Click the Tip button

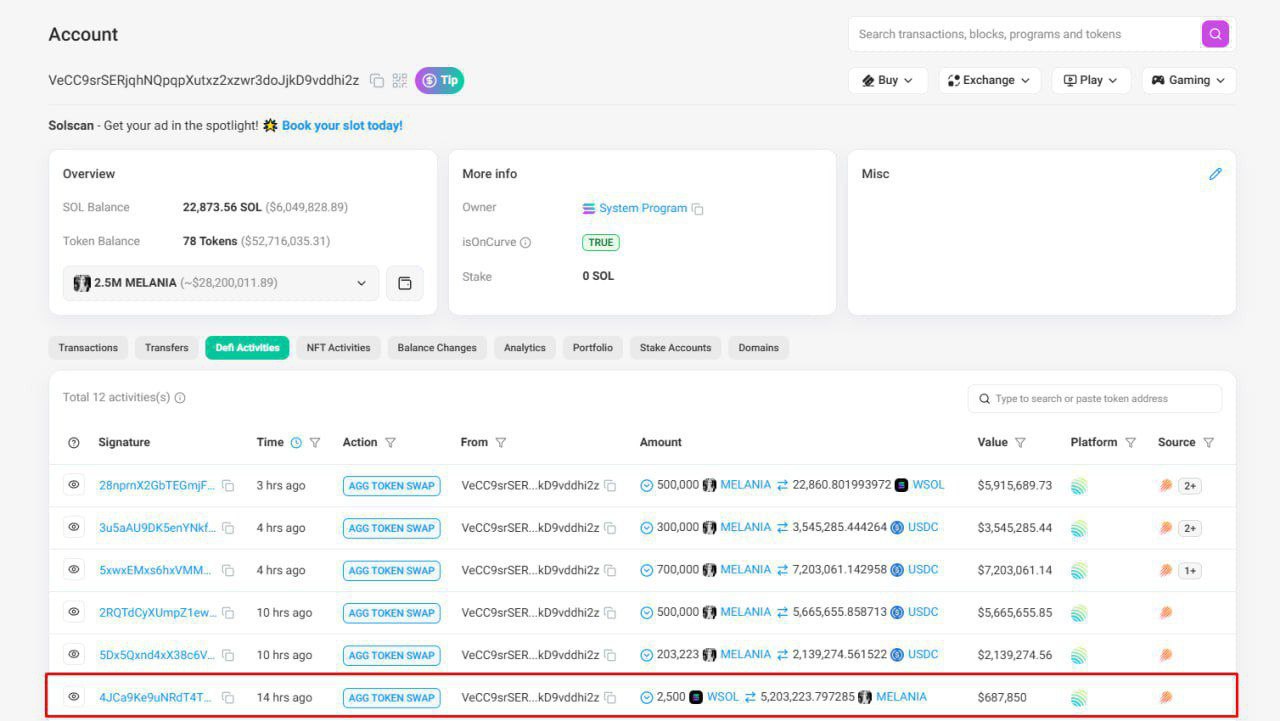(440, 81)
